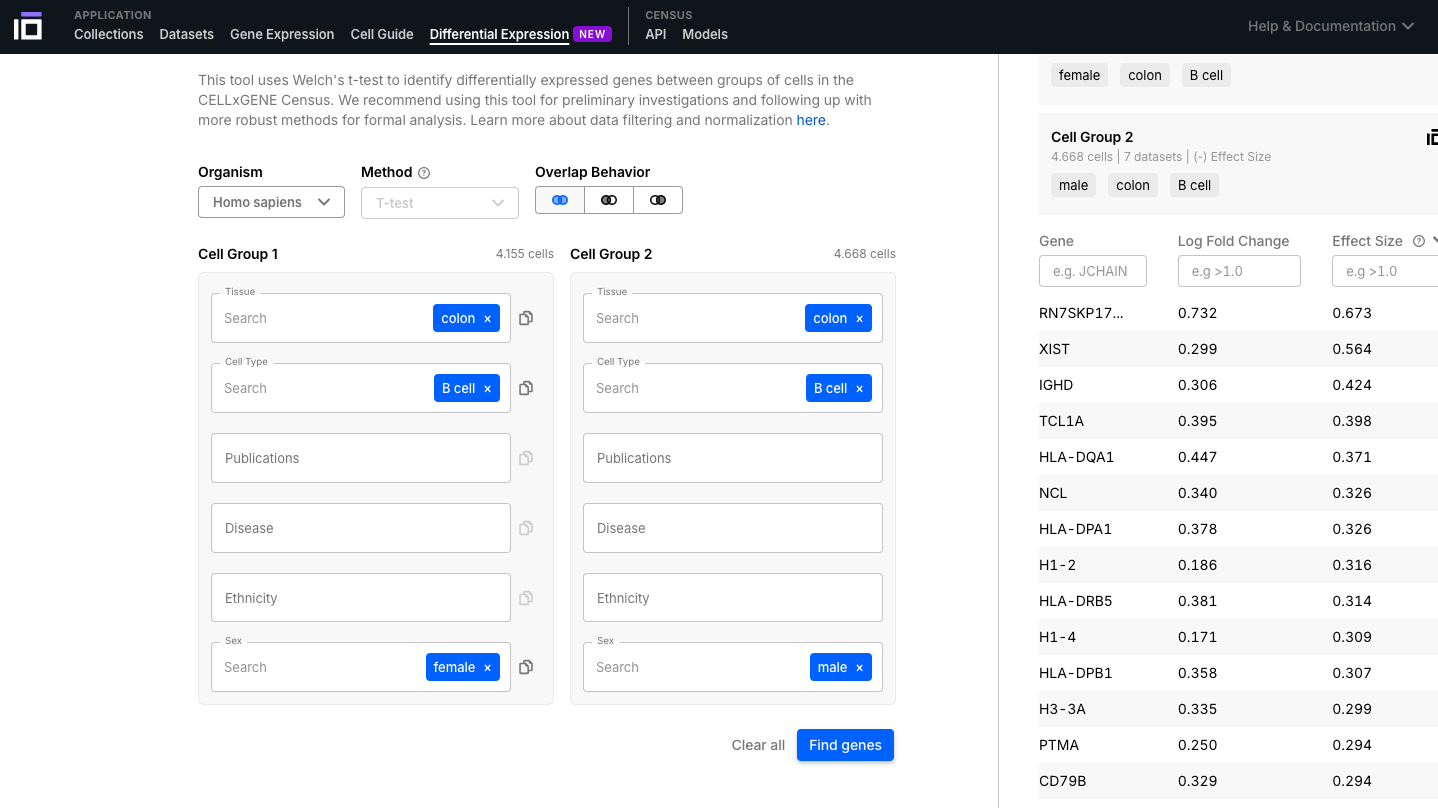Remove the male chip in Cell Group 2
This screenshot has width=1438, height=808.
859,668
